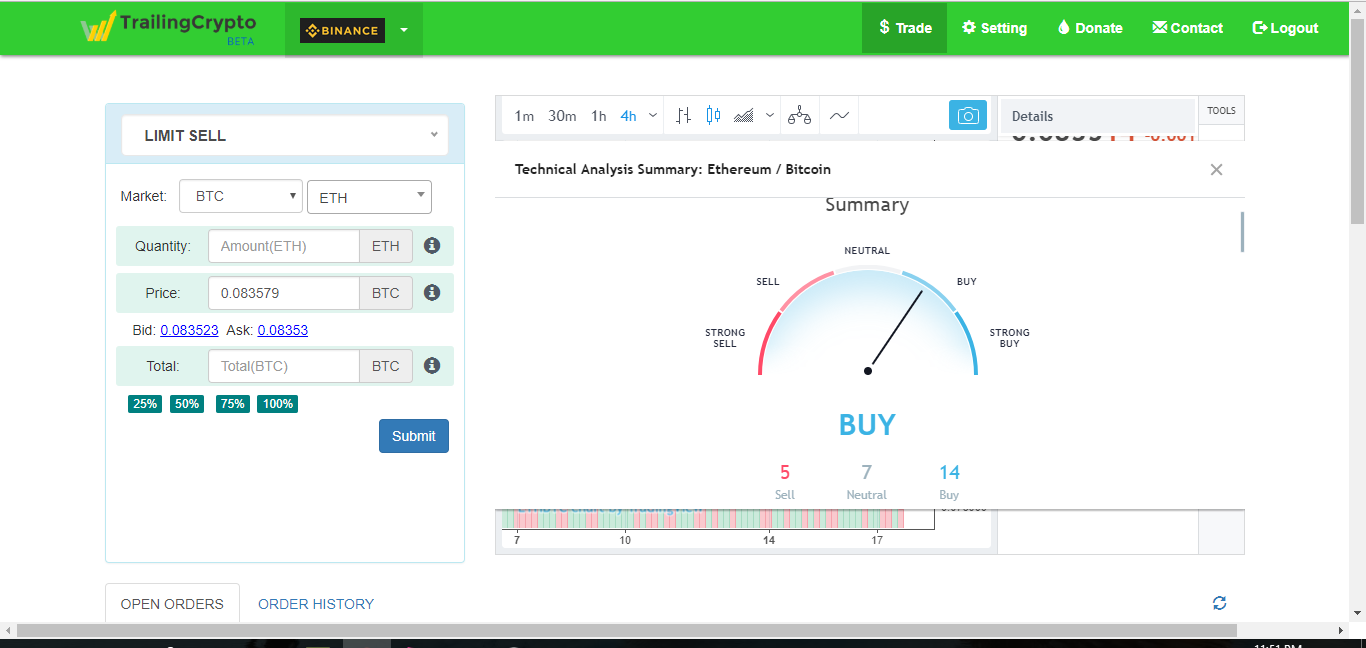Viewport: 1366px width, 648px height.
Task: Switch chart to bars style
Action: pos(683,116)
